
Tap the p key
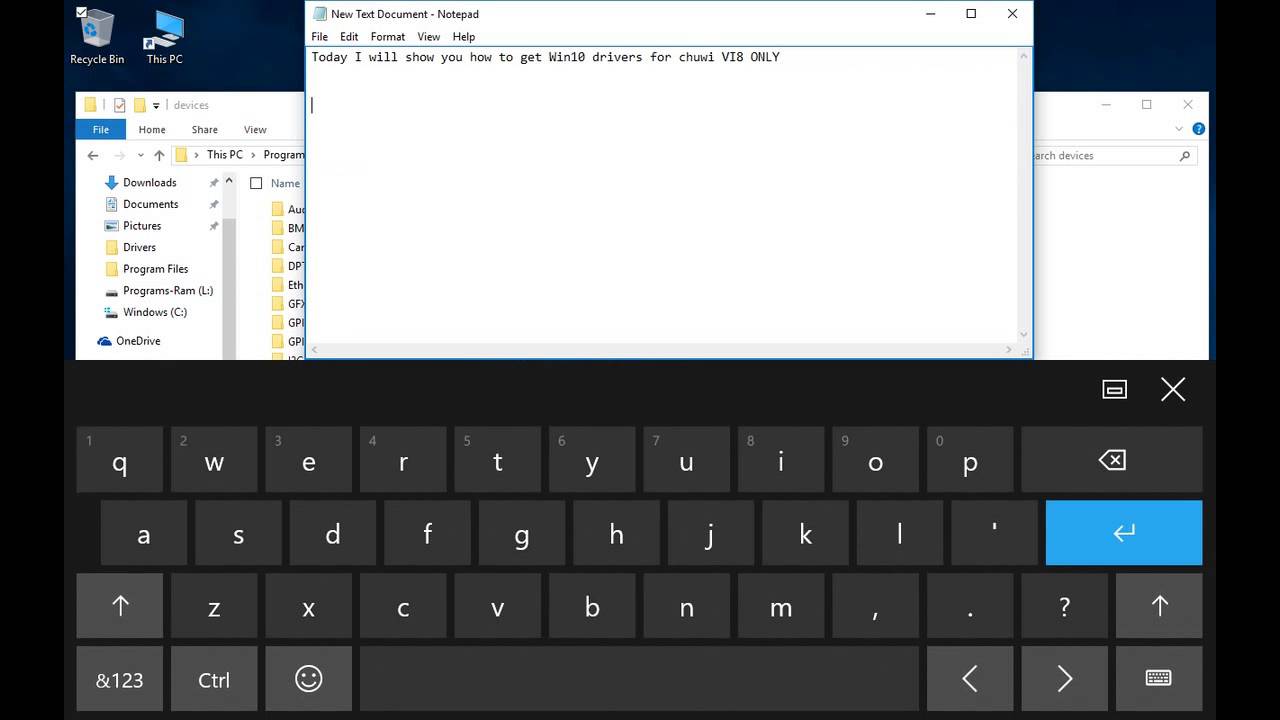tap(970, 460)
